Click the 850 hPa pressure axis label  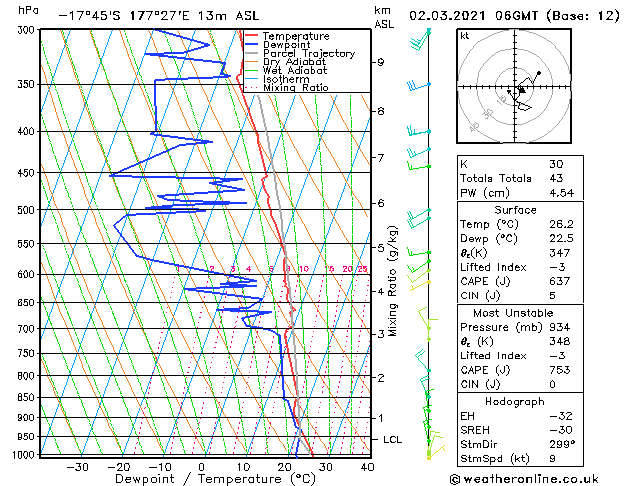coord(28,397)
